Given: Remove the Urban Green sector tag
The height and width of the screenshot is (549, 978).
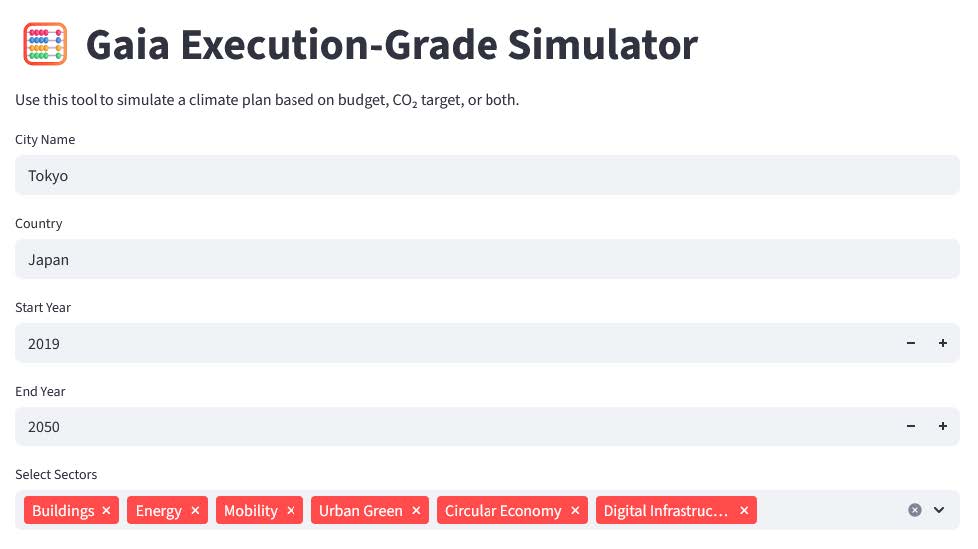Looking at the screenshot, I should [416, 511].
